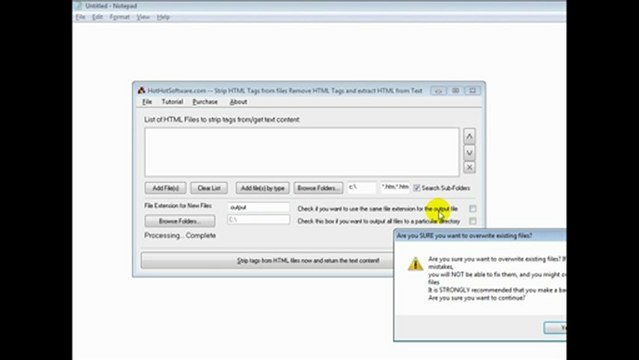The height and width of the screenshot is (360, 639).
Task: Remove selected file with X button
Action: 469,167
